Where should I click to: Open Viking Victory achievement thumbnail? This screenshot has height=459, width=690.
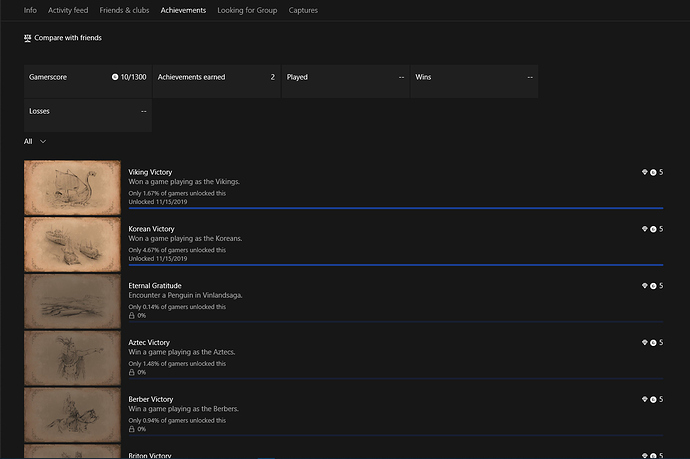(x=72, y=188)
